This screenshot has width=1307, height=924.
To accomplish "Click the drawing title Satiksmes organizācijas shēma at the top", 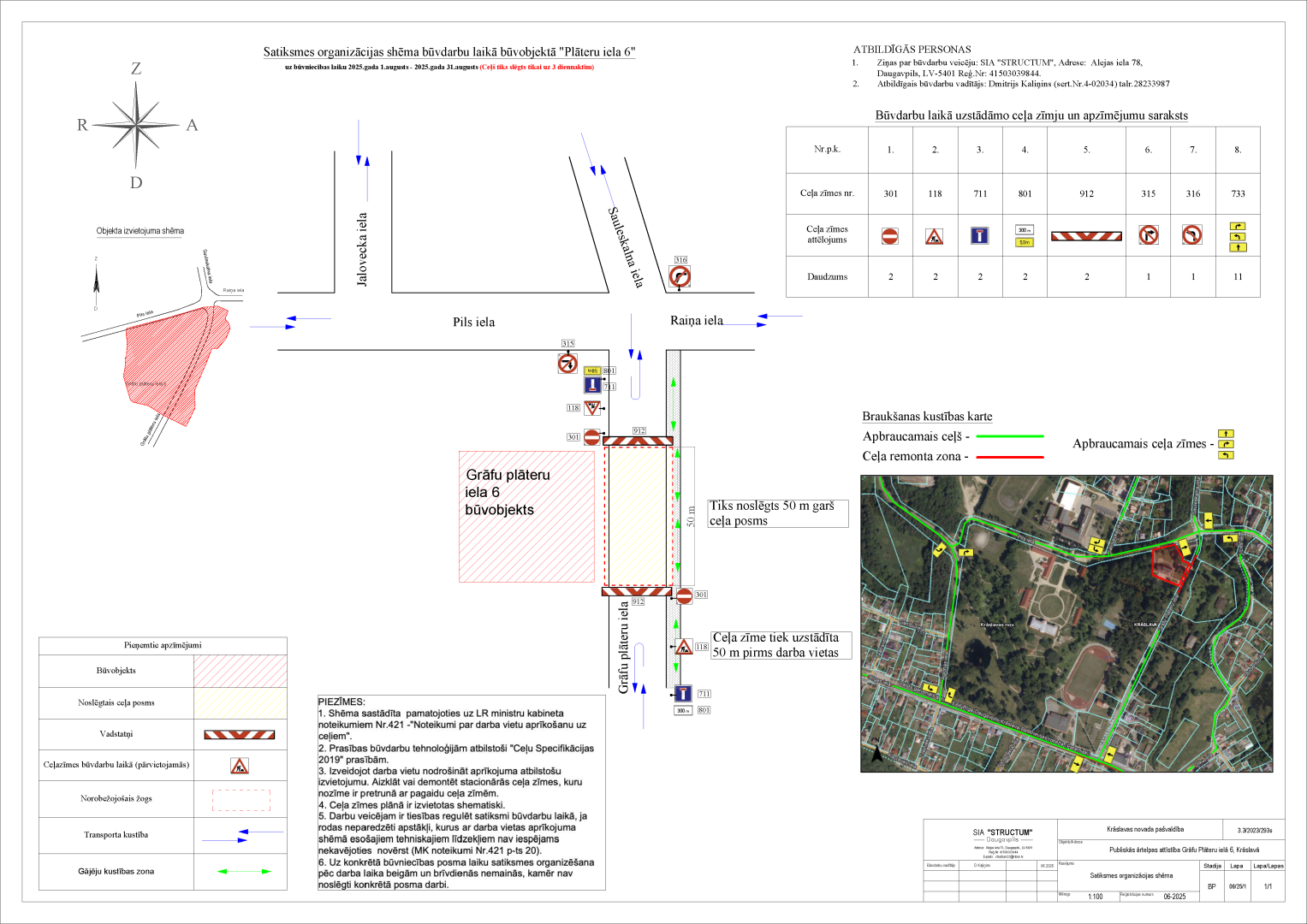I will click(449, 52).
